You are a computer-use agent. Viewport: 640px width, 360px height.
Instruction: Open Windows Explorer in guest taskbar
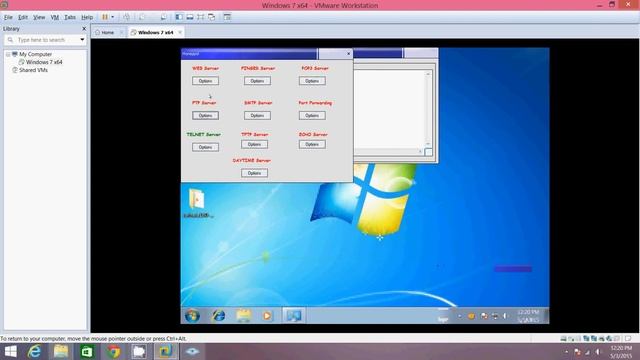[243, 316]
